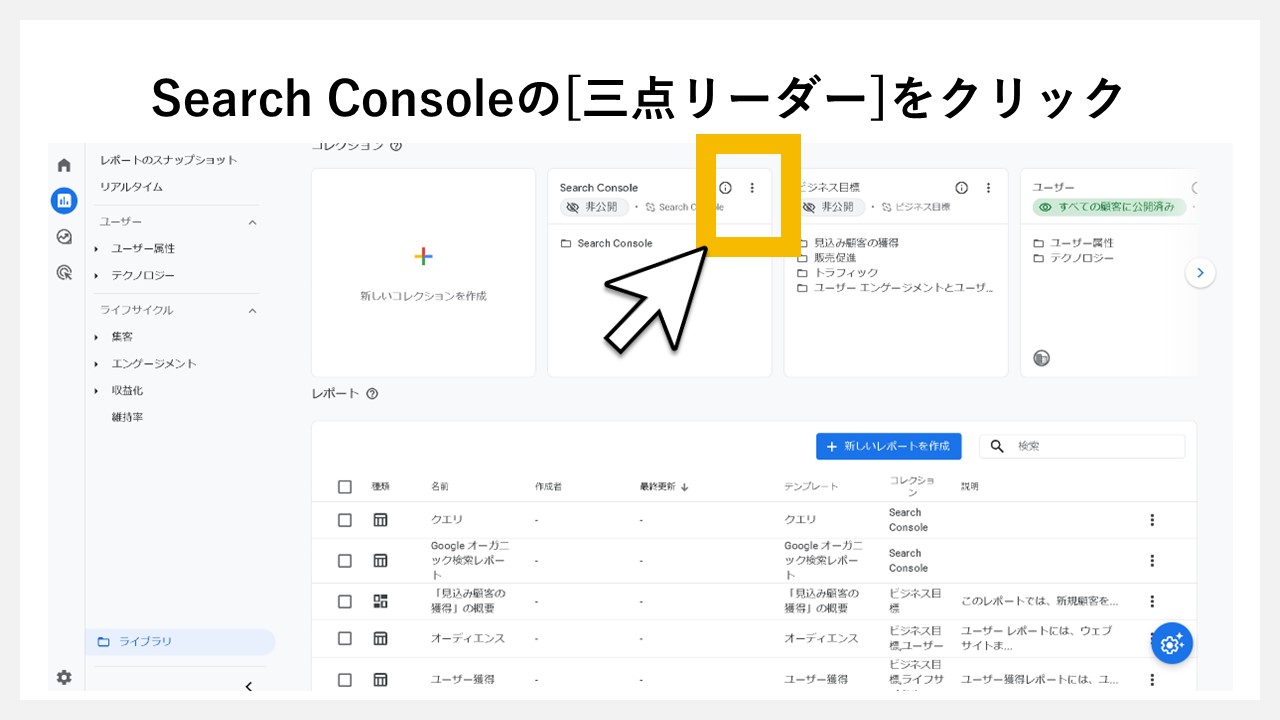The height and width of the screenshot is (720, 1280).
Task: Click the magnifier icon in the search box
Action: pos(996,446)
